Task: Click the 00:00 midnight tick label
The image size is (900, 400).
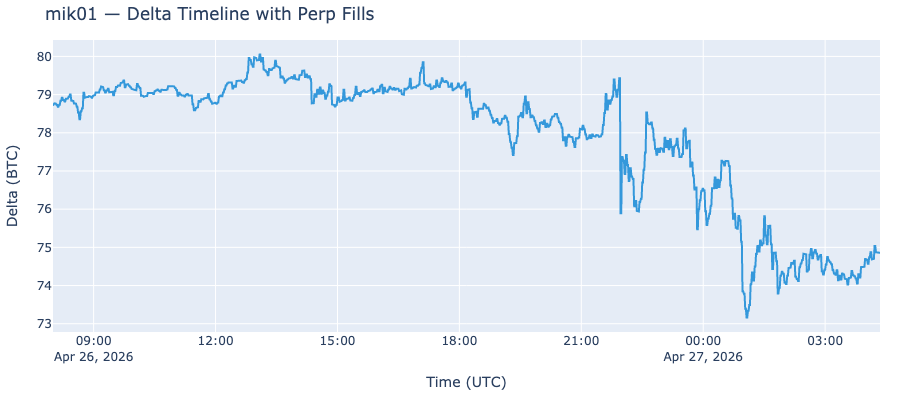Action: [x=703, y=341]
